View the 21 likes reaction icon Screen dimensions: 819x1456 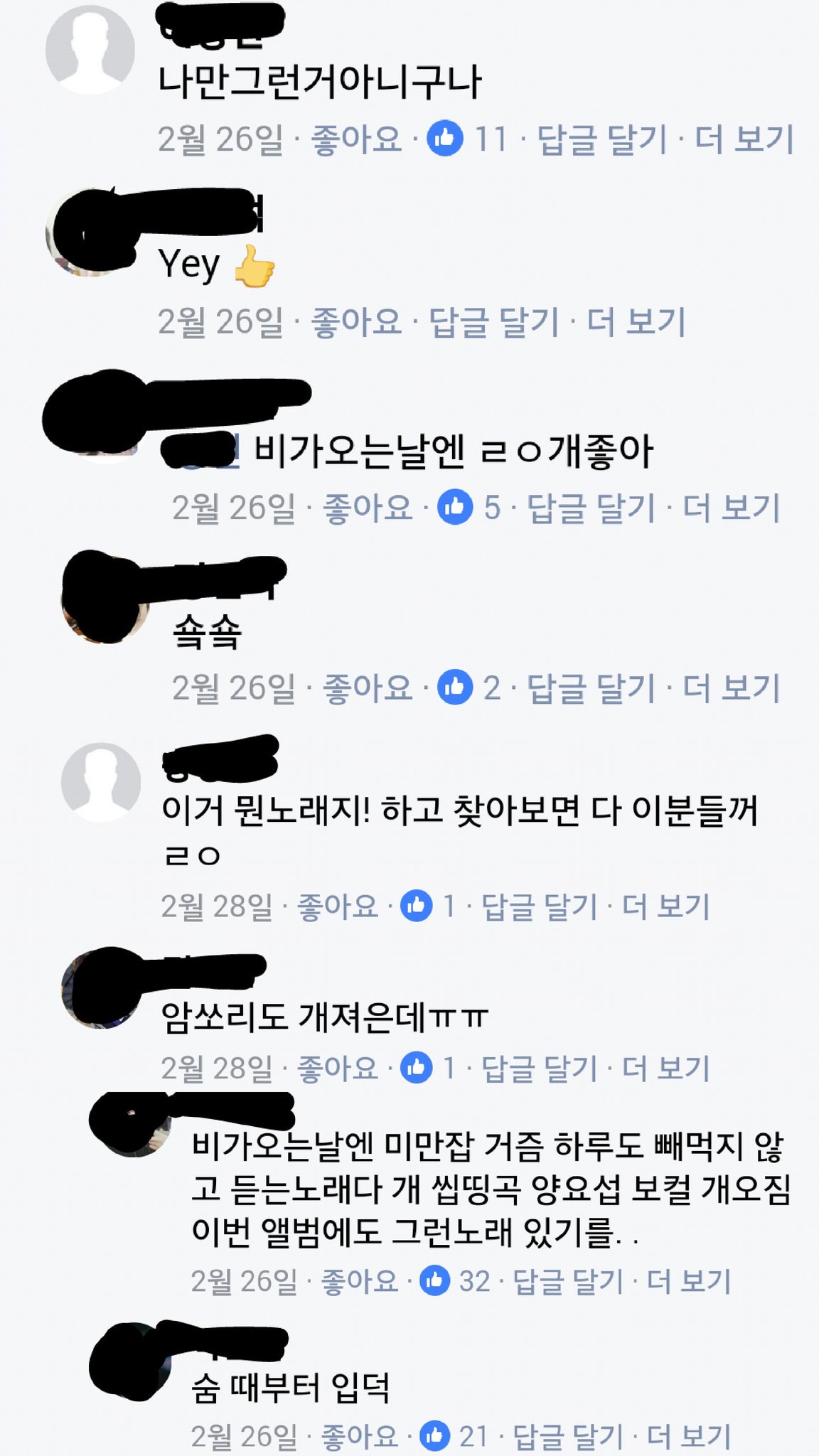[434, 1436]
